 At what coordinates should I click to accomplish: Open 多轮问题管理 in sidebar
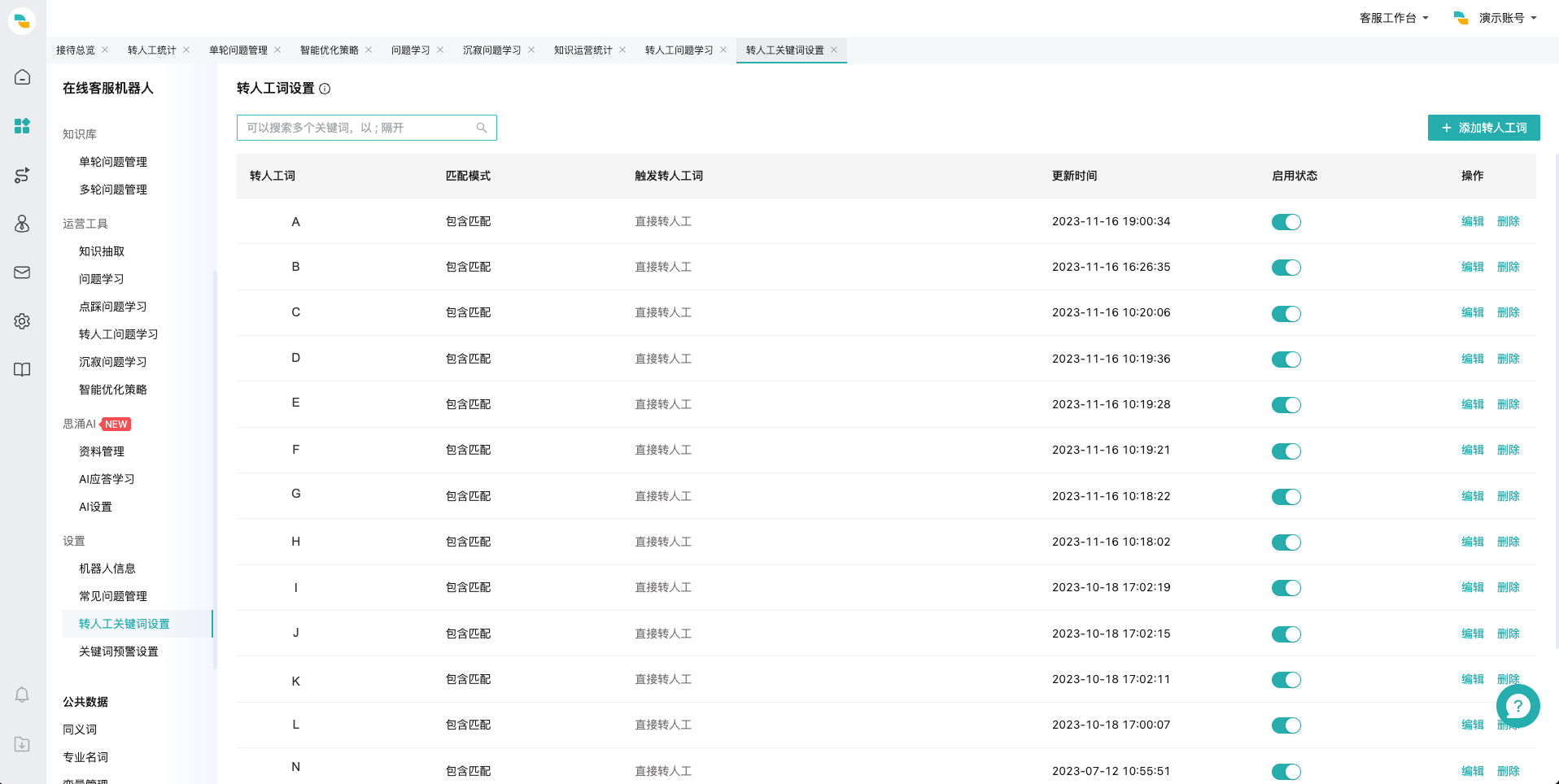(x=113, y=189)
